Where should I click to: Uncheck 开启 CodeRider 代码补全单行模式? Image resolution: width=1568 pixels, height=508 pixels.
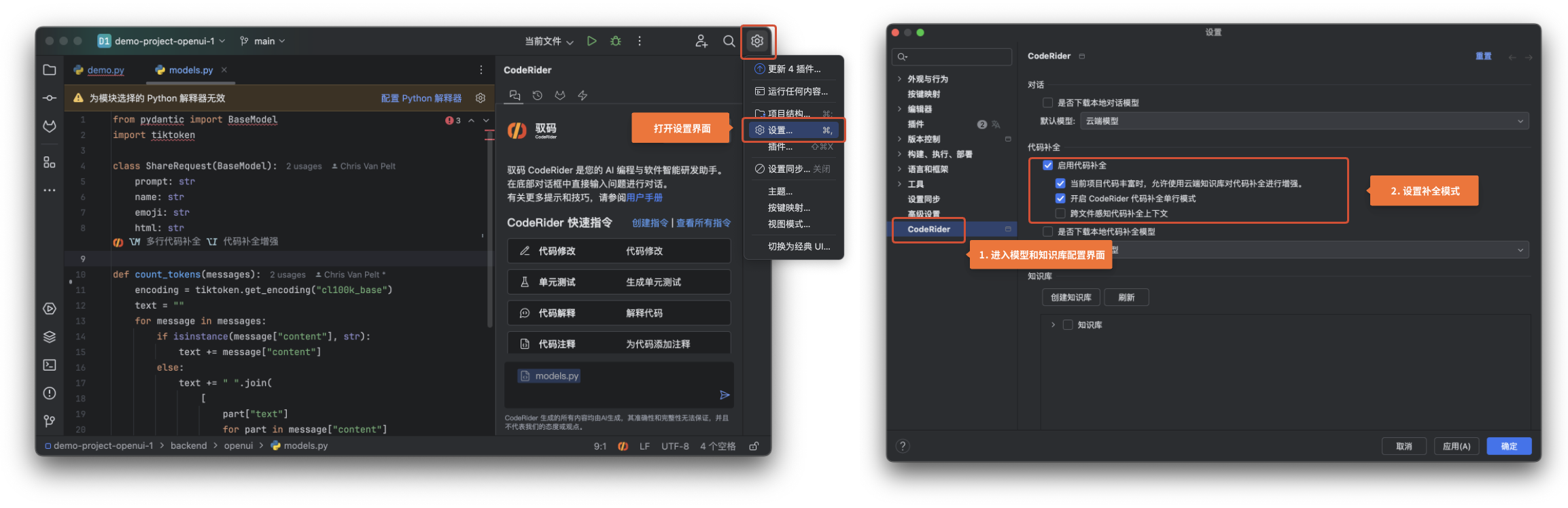[x=1060, y=199]
